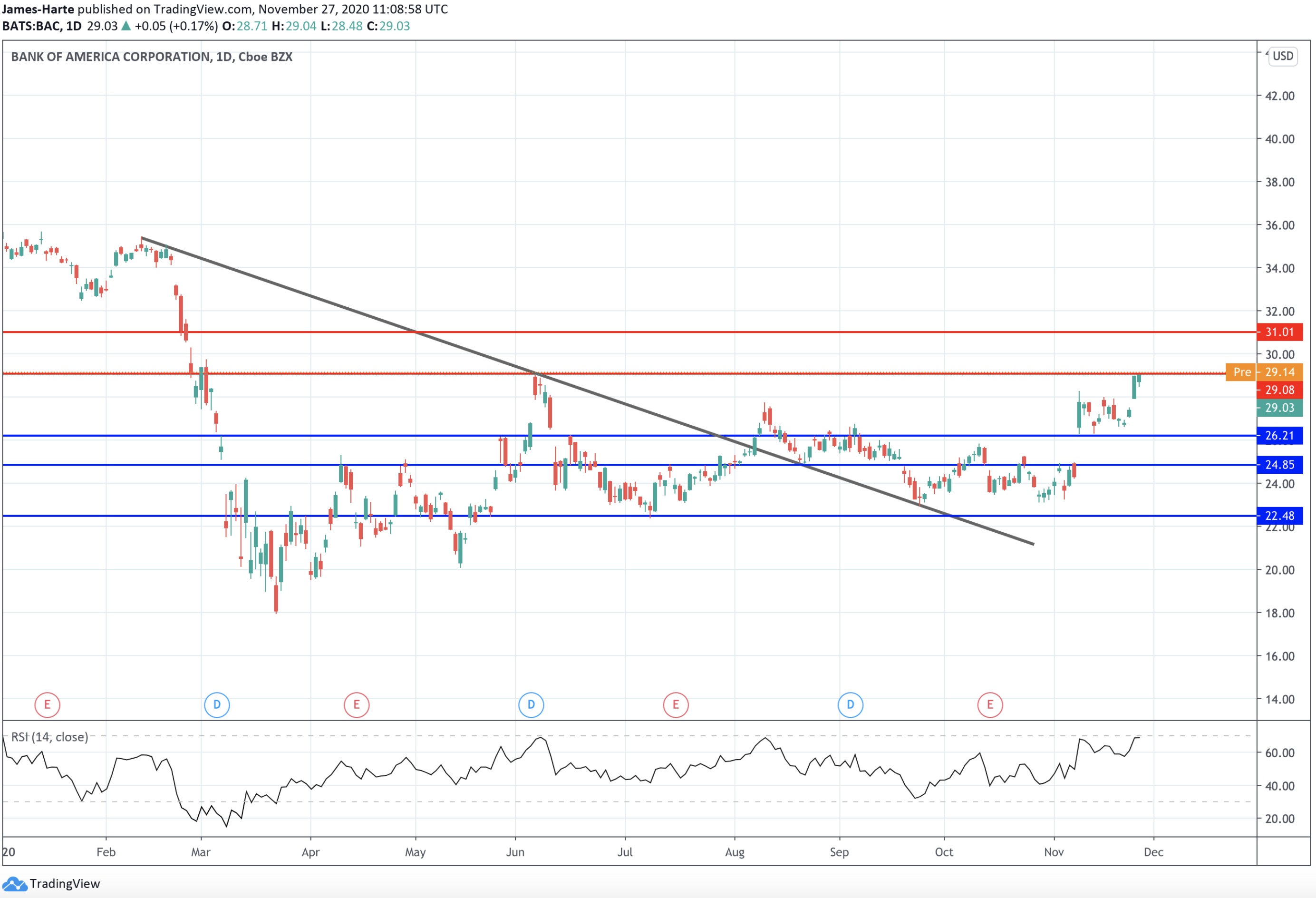
Task: Click the dividend marker in June
Action: (x=531, y=705)
